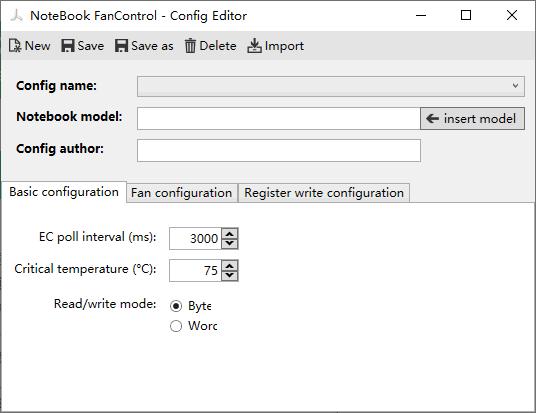Click the Config name label
Image resolution: width=536 pixels, height=413 pixels.
click(56, 85)
